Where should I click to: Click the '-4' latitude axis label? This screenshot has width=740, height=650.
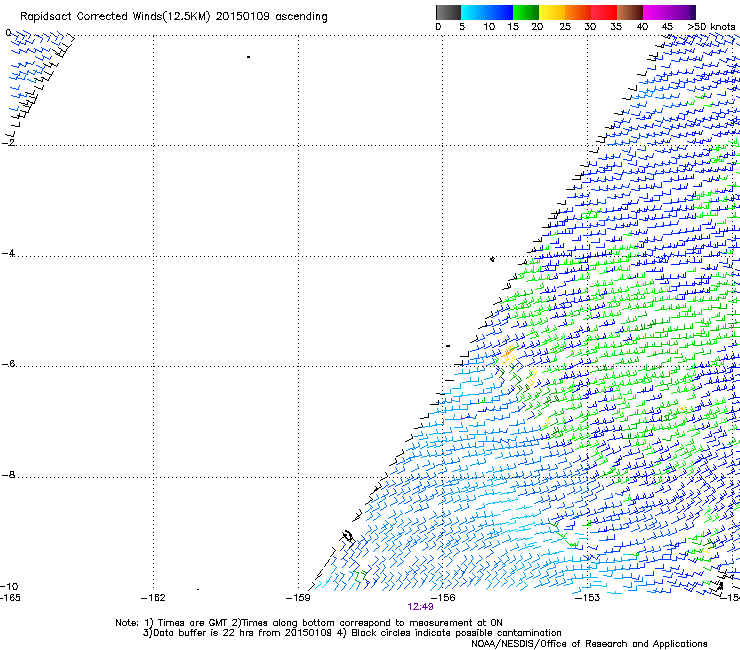point(8,253)
